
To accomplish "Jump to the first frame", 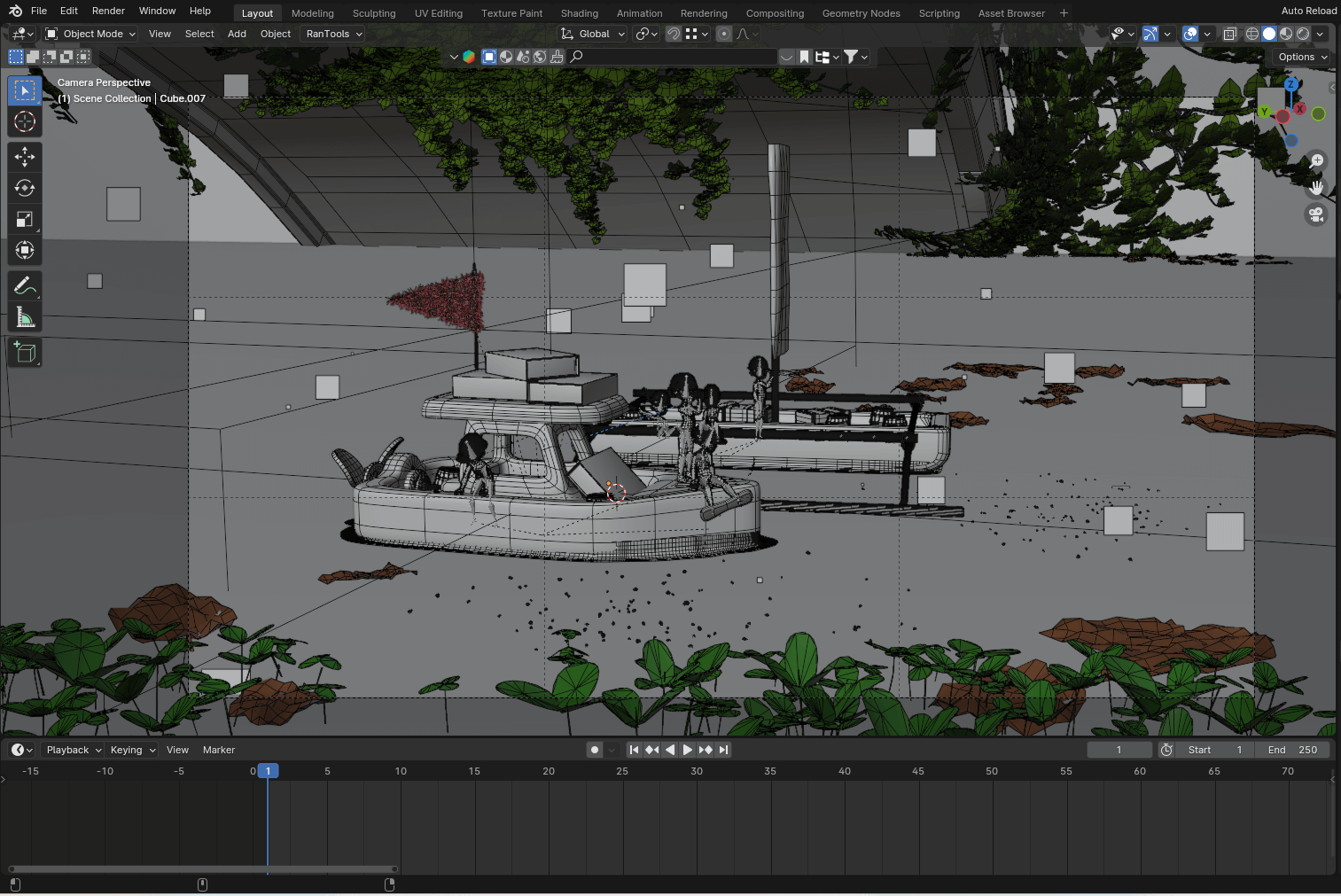I will [x=634, y=750].
